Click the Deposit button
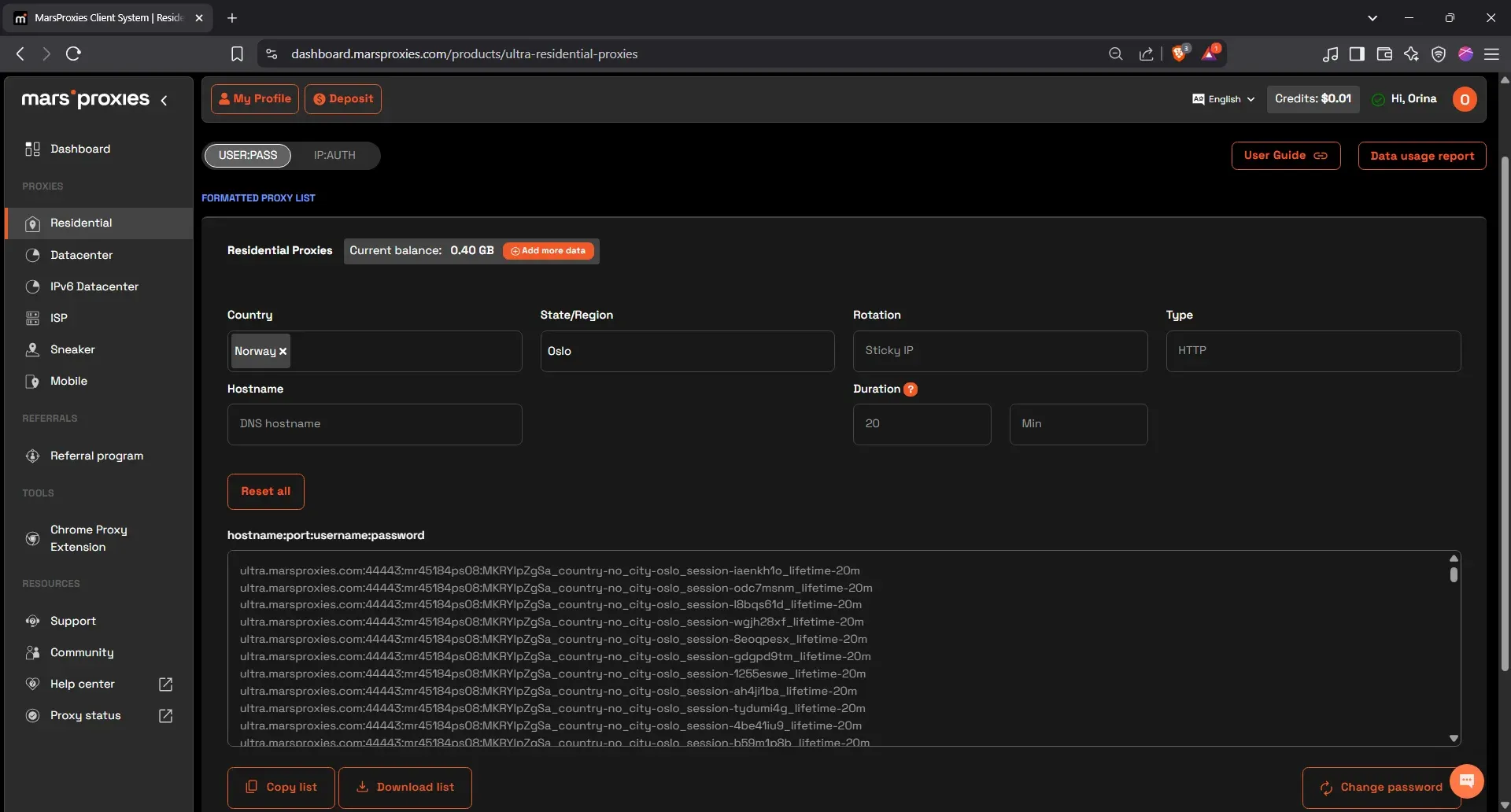1511x812 pixels. point(343,99)
